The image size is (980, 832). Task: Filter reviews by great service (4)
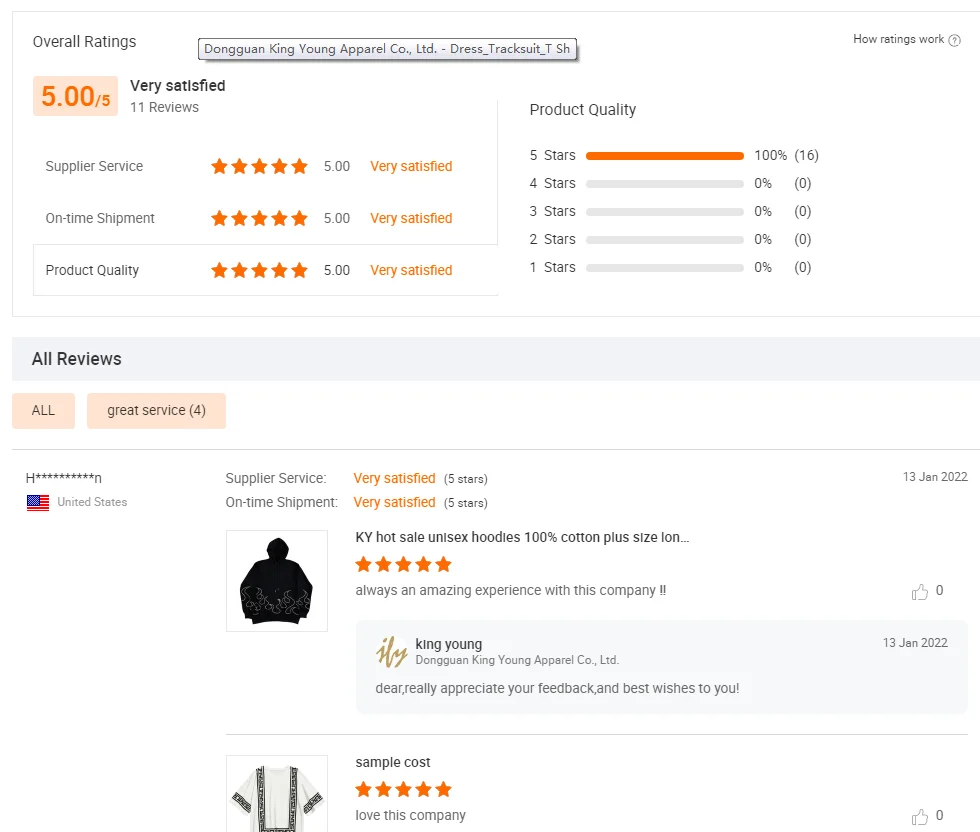pyautogui.click(x=156, y=411)
